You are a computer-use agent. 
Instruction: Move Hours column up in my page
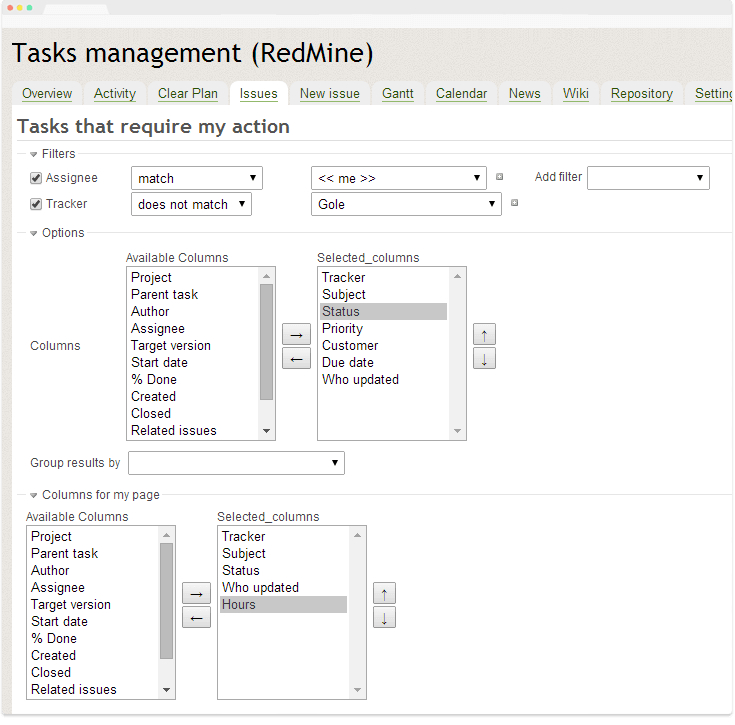coord(384,593)
